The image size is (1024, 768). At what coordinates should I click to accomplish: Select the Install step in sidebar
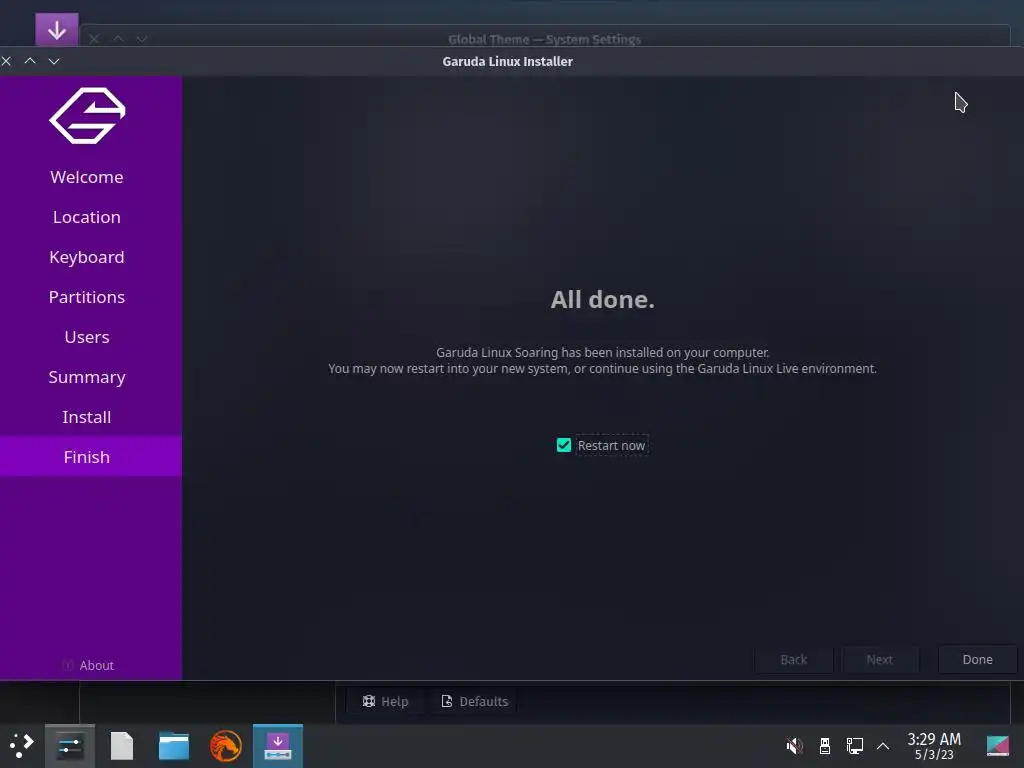tap(87, 417)
